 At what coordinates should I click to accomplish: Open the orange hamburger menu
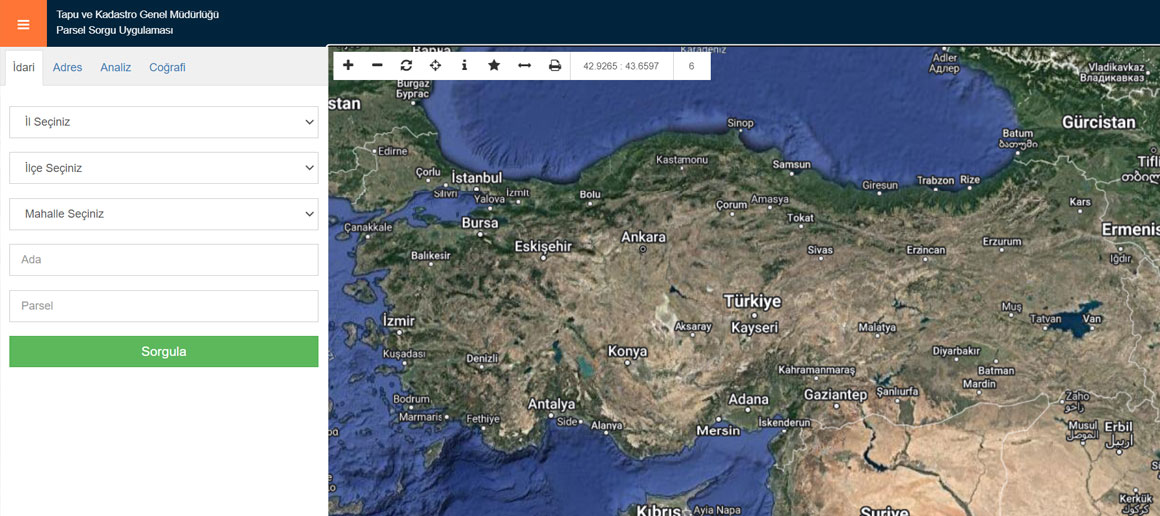point(23,24)
